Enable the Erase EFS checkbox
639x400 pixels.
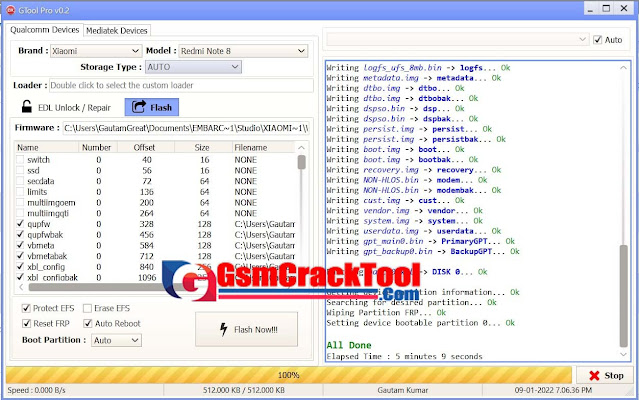(x=87, y=308)
